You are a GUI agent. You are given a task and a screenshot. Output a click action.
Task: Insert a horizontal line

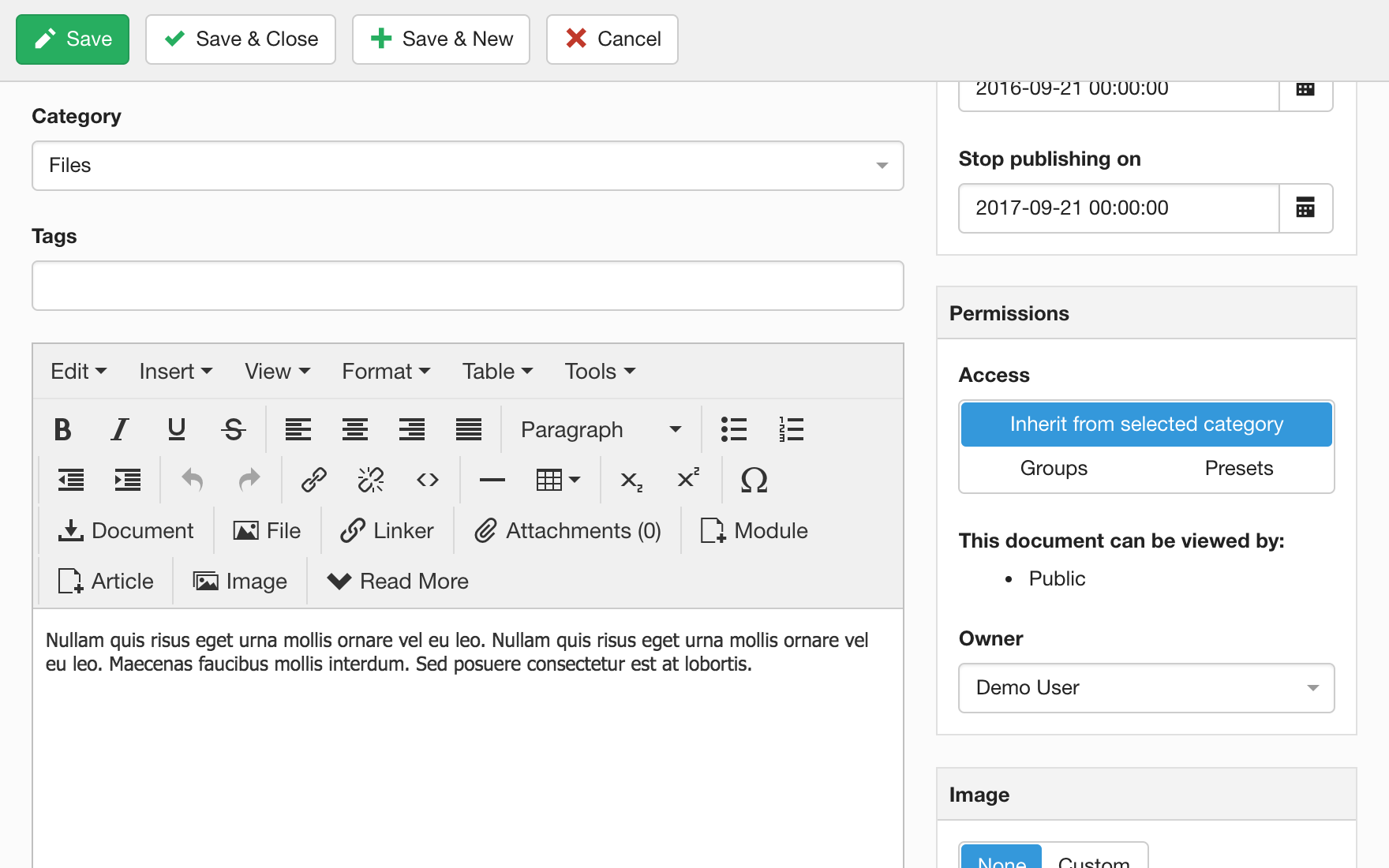tap(492, 480)
